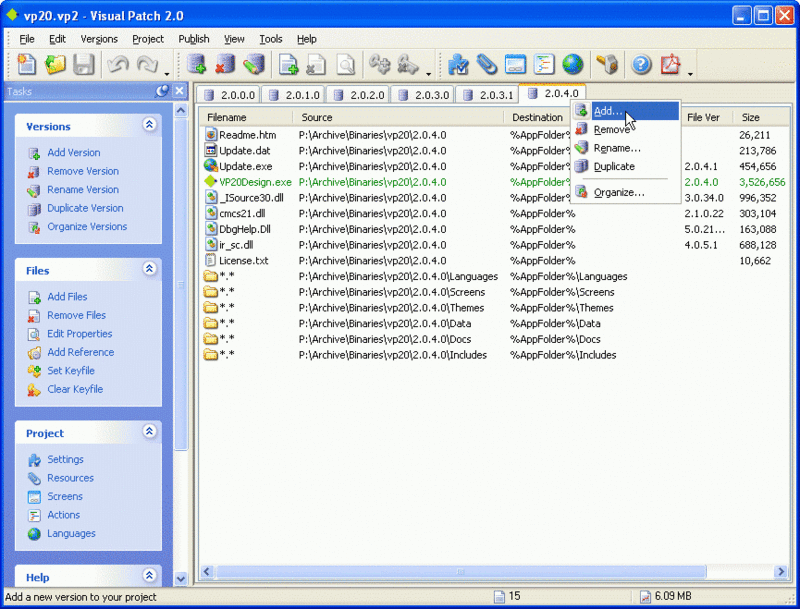
Task: Choose Add... in the context menu
Action: coord(626,111)
